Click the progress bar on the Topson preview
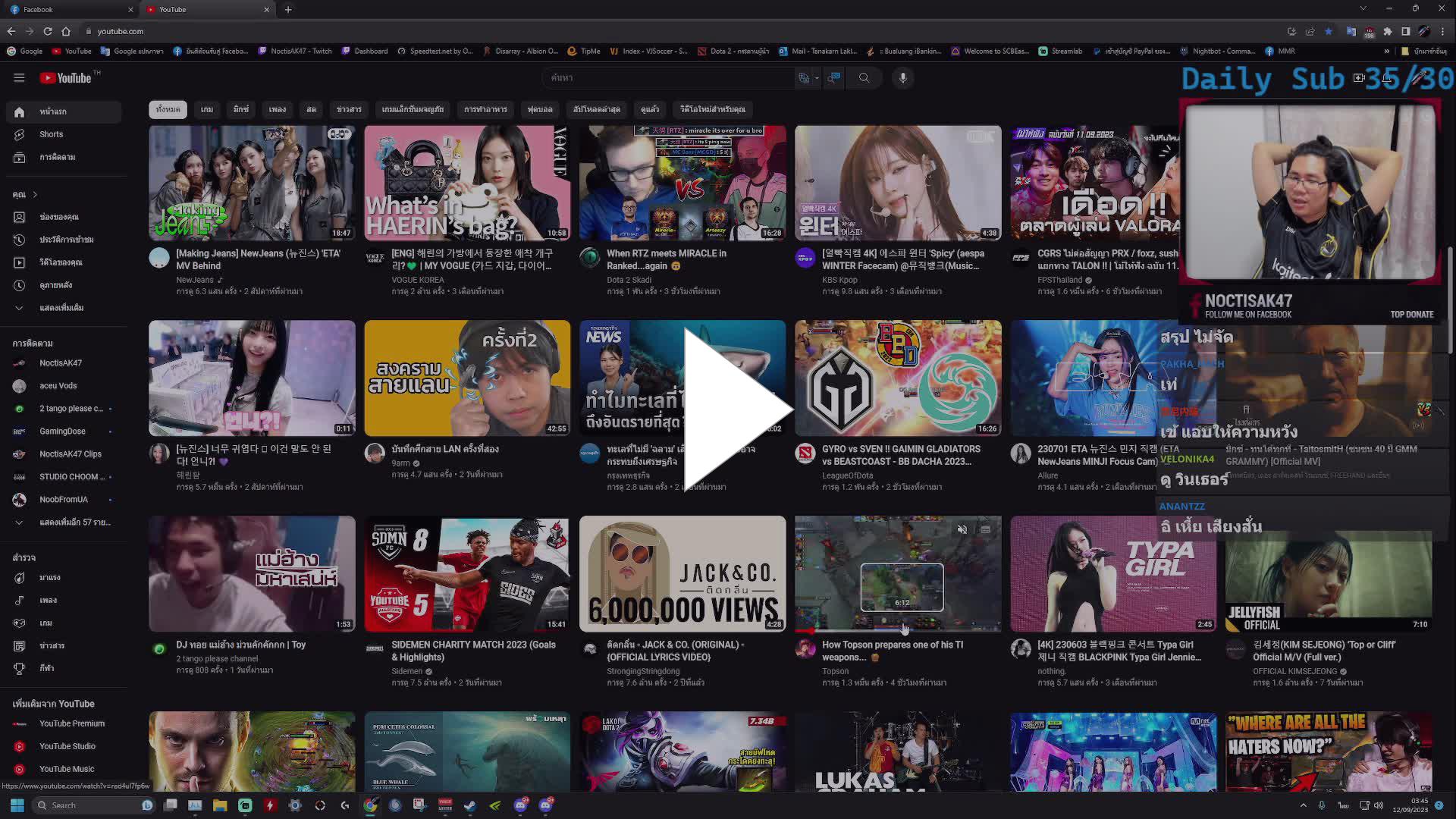1456x819 pixels. 899,630
